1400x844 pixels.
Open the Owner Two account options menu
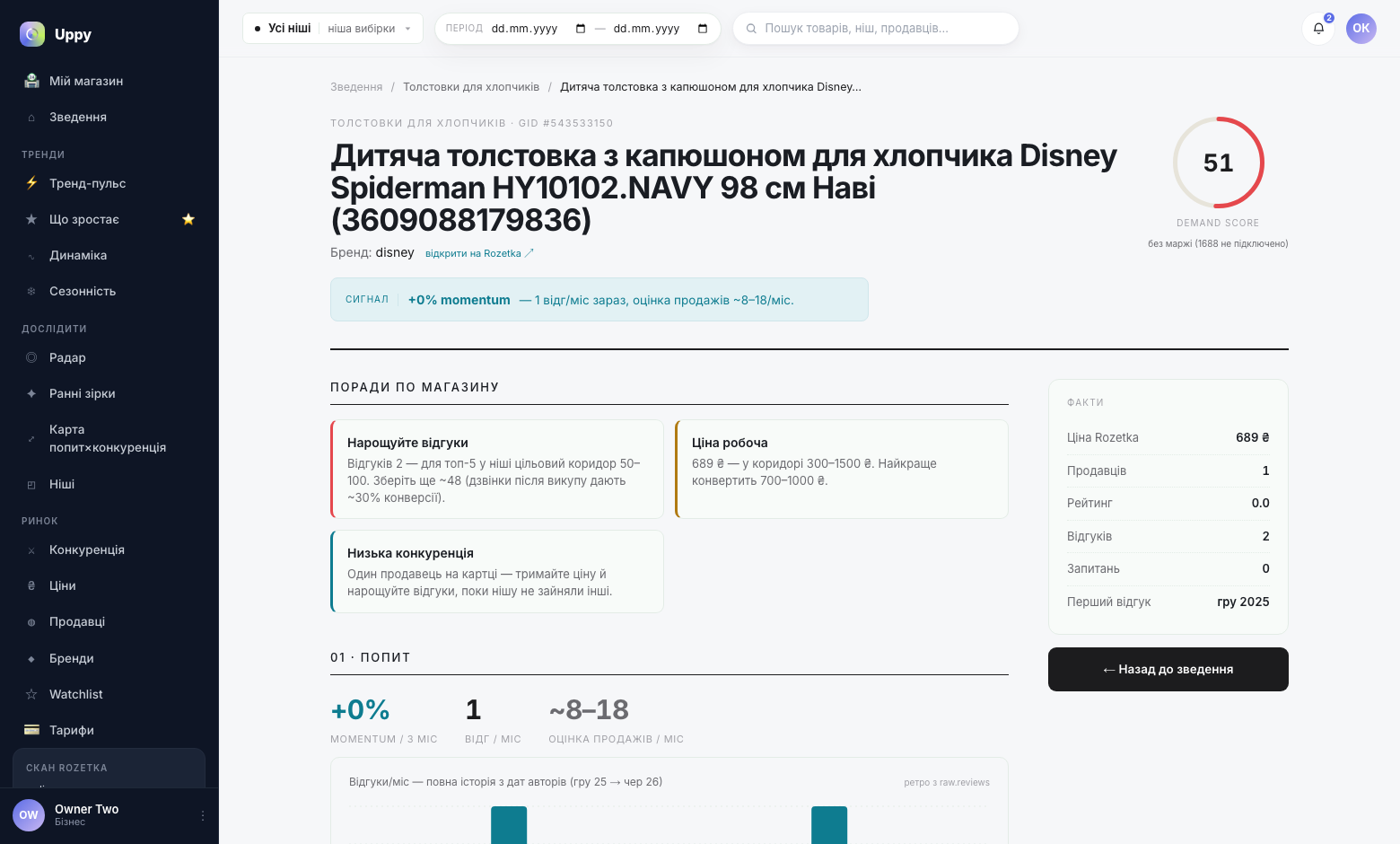pyautogui.click(x=203, y=815)
